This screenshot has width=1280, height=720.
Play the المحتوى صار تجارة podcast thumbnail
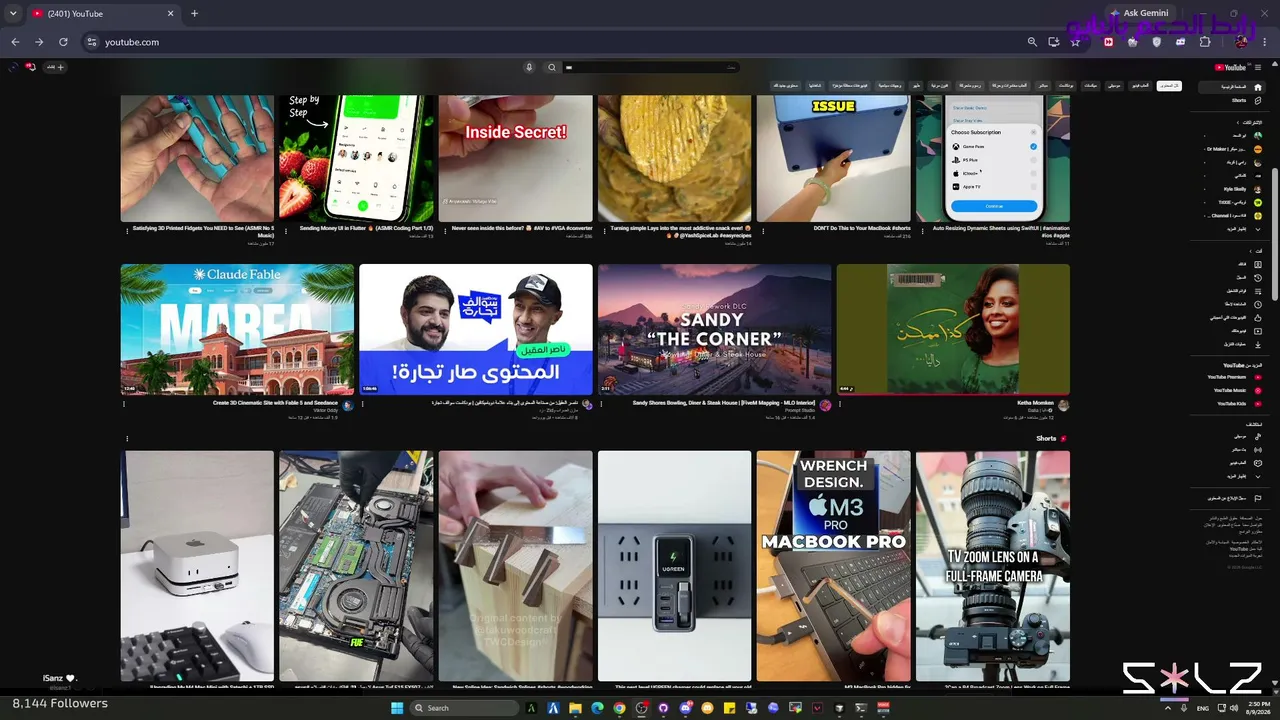pyautogui.click(x=476, y=329)
